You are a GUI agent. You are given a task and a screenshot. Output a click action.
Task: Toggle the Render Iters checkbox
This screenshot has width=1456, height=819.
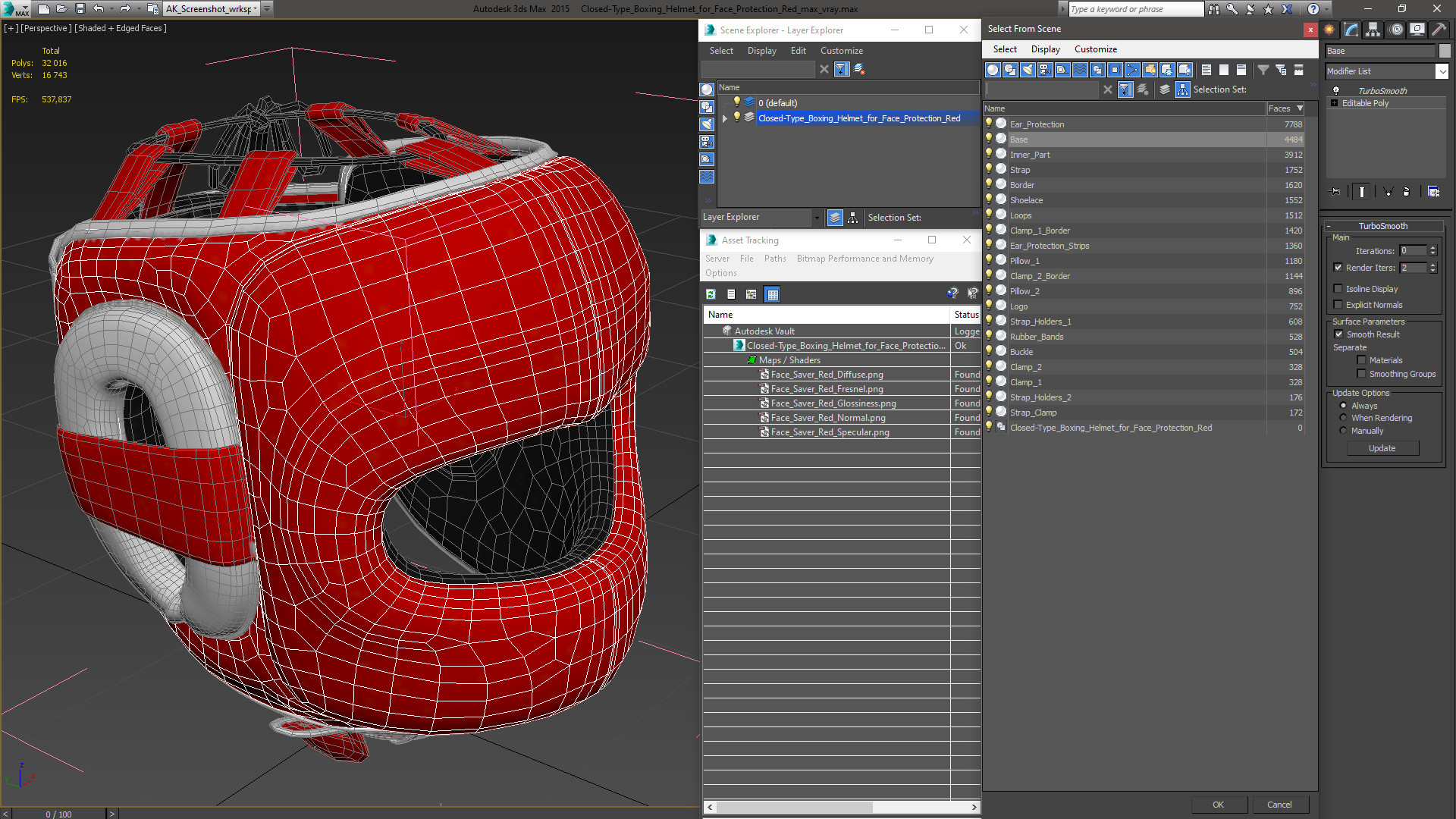tap(1338, 268)
